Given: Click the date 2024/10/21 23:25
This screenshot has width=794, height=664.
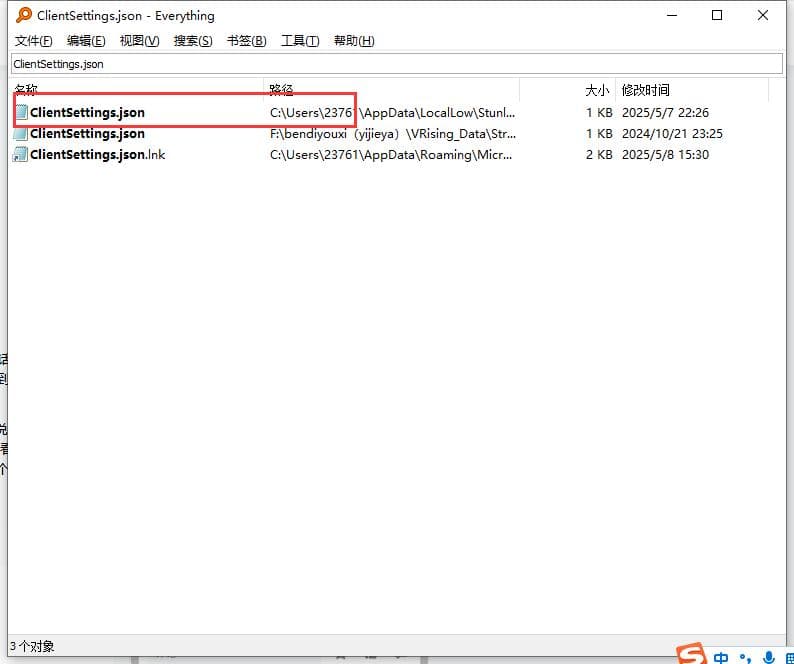Looking at the screenshot, I should click(x=672, y=134).
